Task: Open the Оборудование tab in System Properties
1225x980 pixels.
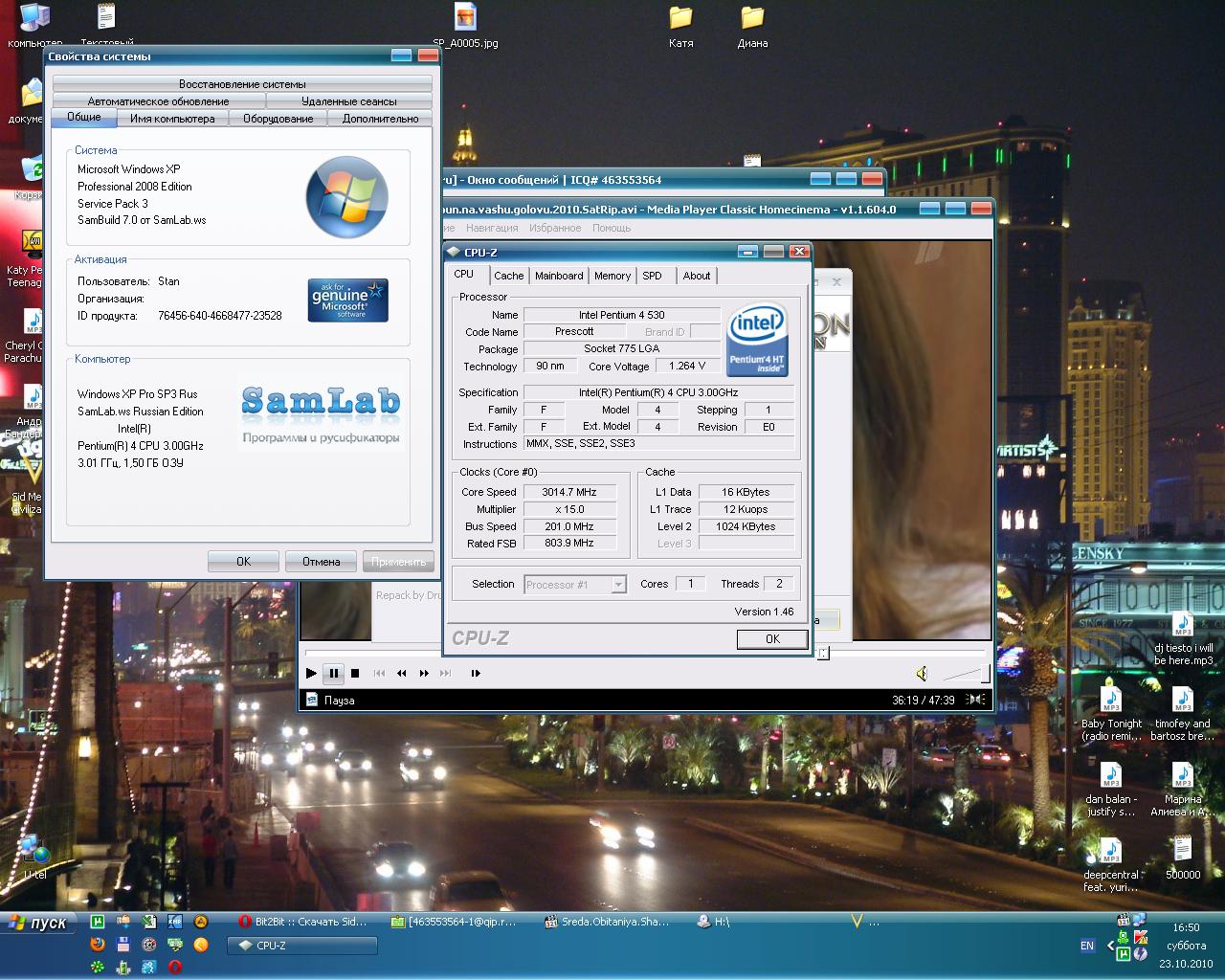Action: click(278, 119)
